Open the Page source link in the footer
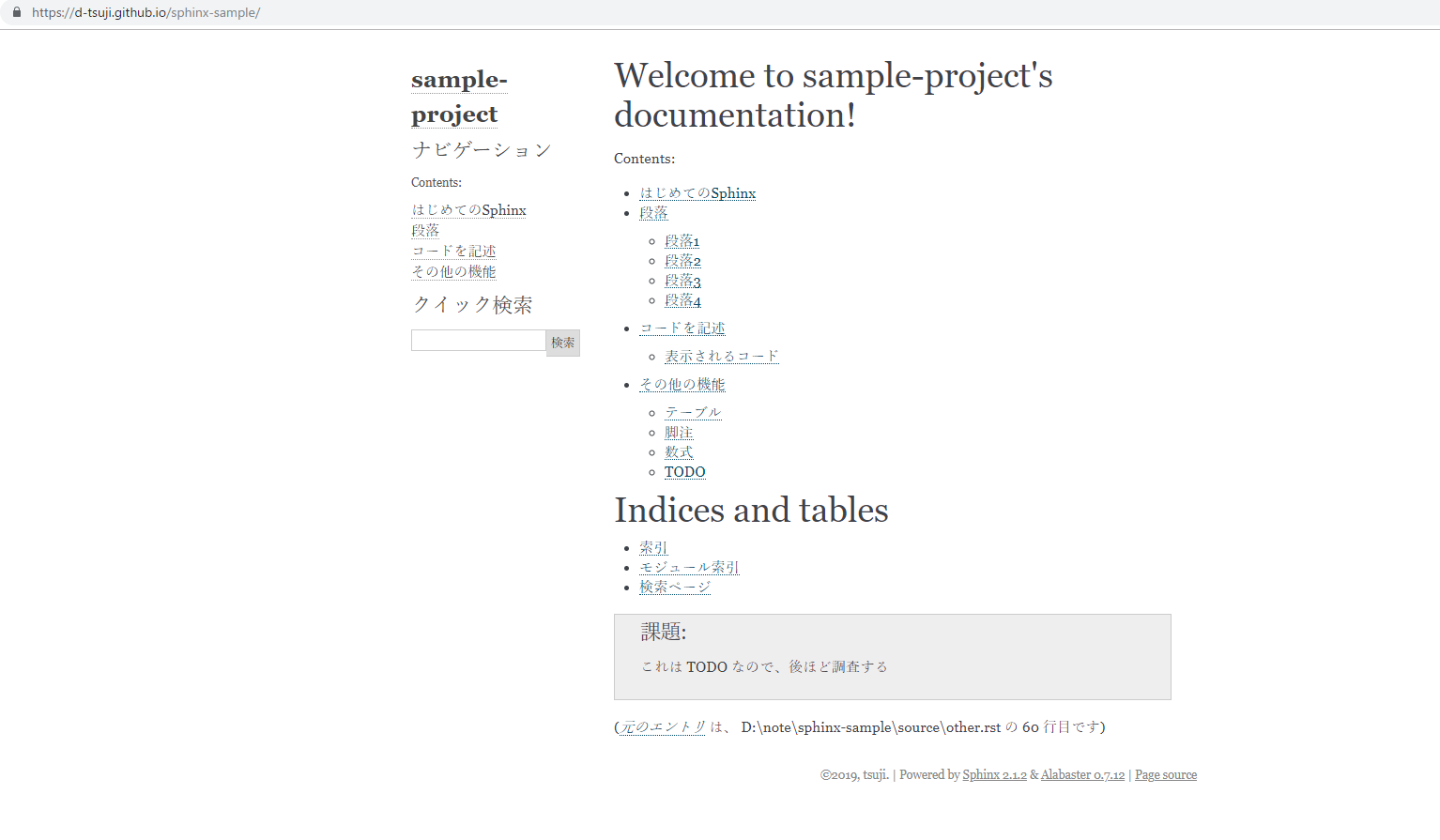This screenshot has width=1440, height=840. tap(1165, 774)
